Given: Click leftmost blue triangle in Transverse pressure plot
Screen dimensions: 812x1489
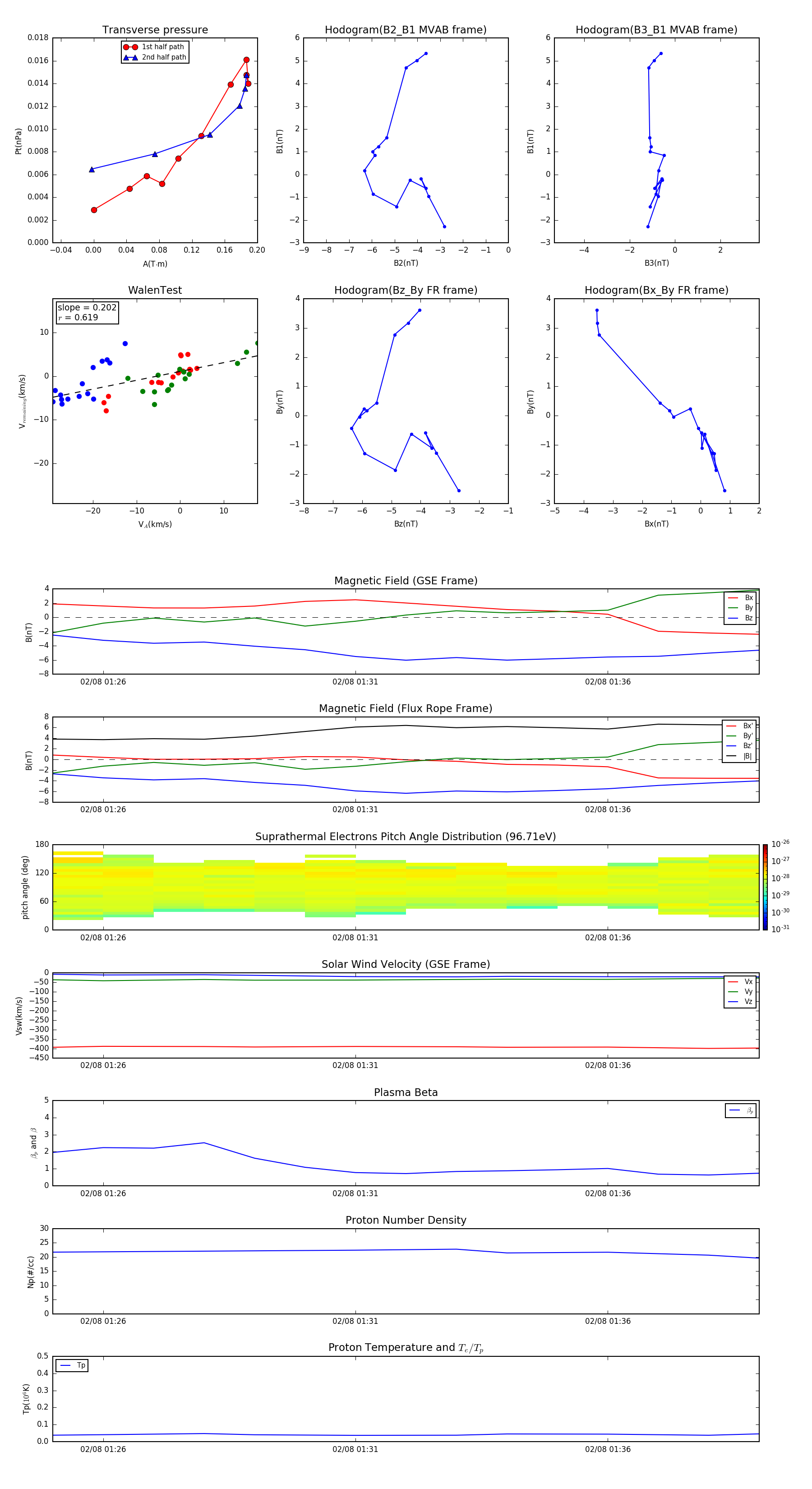Looking at the screenshot, I should (91, 169).
